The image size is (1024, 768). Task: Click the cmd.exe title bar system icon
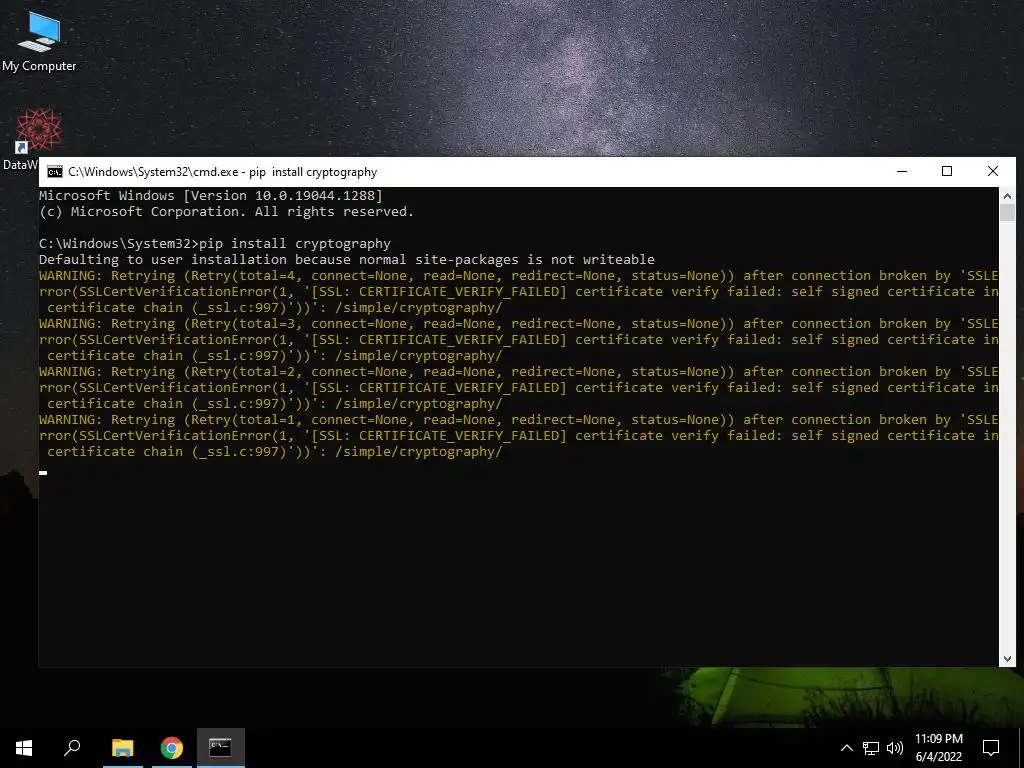55,172
